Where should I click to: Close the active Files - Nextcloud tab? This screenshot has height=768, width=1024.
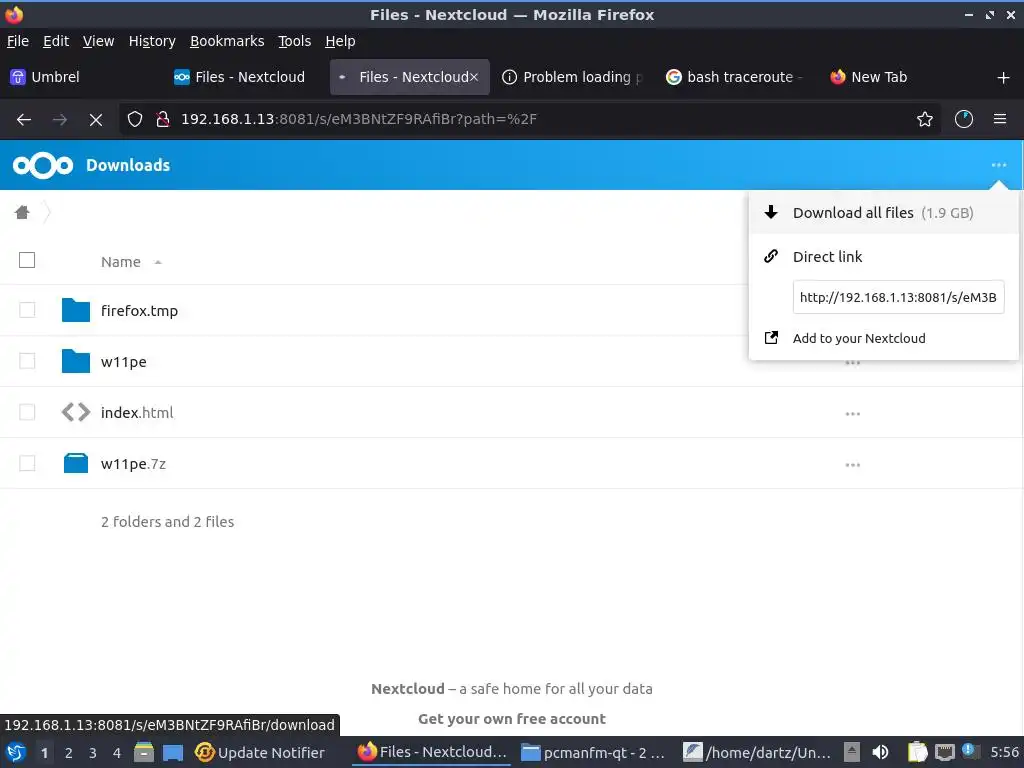[x=474, y=77]
